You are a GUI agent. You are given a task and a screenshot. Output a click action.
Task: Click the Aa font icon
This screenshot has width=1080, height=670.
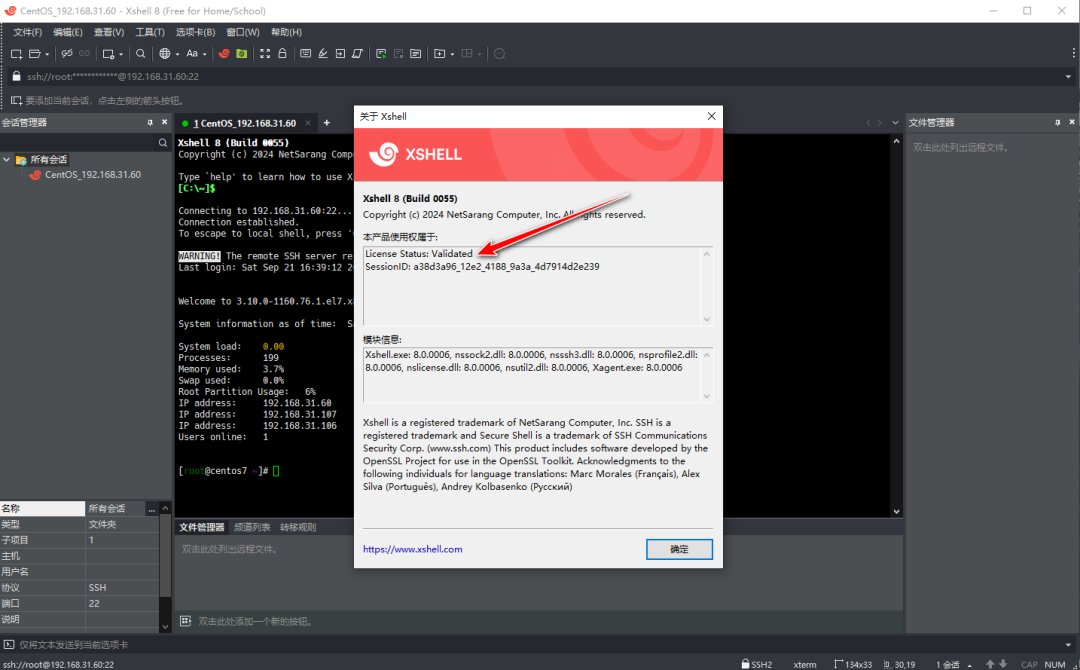click(x=192, y=54)
